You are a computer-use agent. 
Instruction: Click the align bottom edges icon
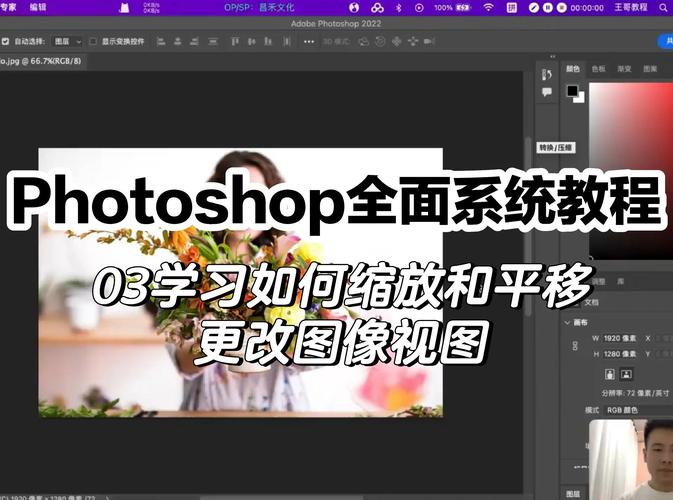[x=268, y=41]
